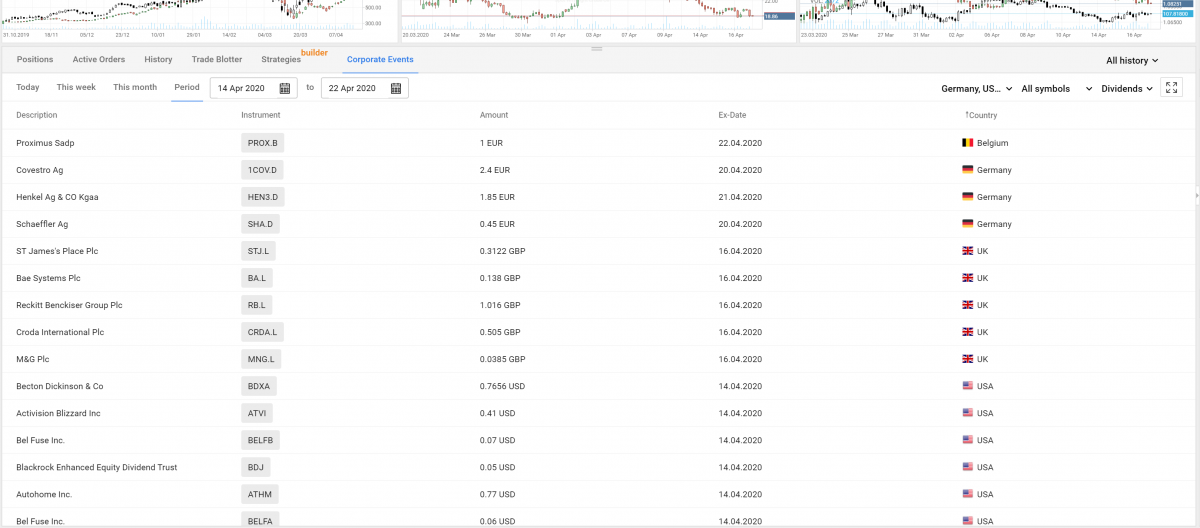Open calendar picker for 22 Apr 2020 date

[396, 88]
